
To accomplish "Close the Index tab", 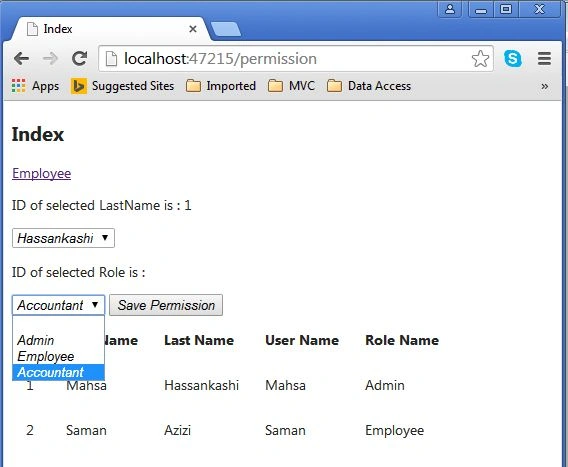I will click(x=193, y=29).
